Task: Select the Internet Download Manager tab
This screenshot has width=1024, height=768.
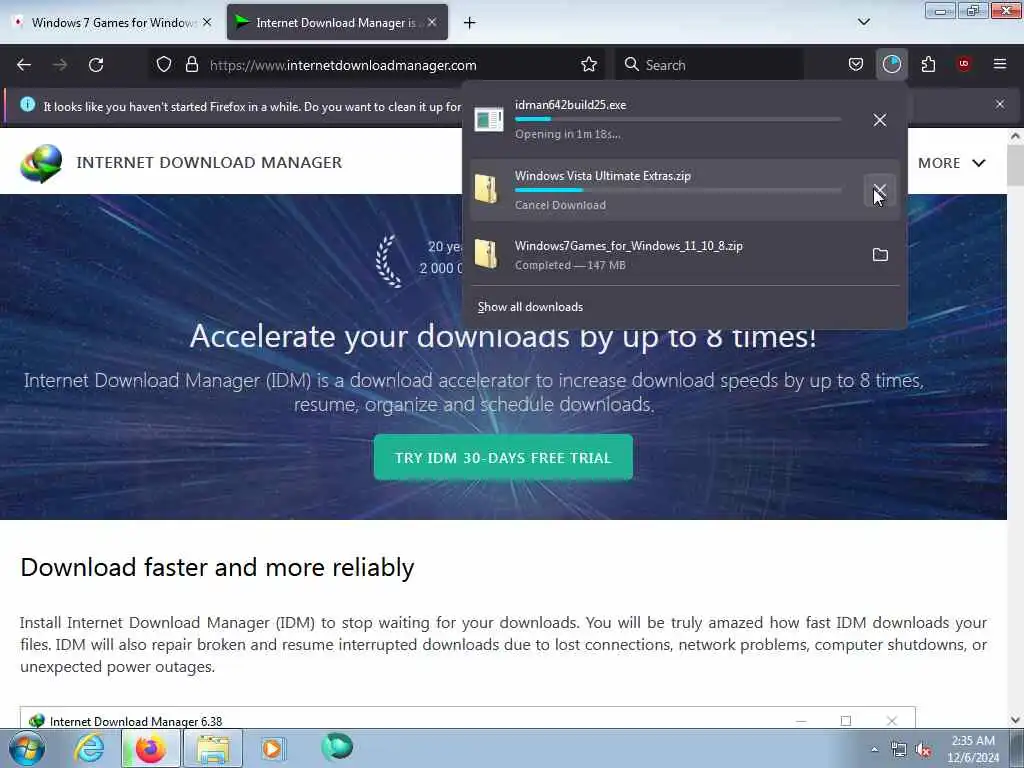Action: pos(337,23)
